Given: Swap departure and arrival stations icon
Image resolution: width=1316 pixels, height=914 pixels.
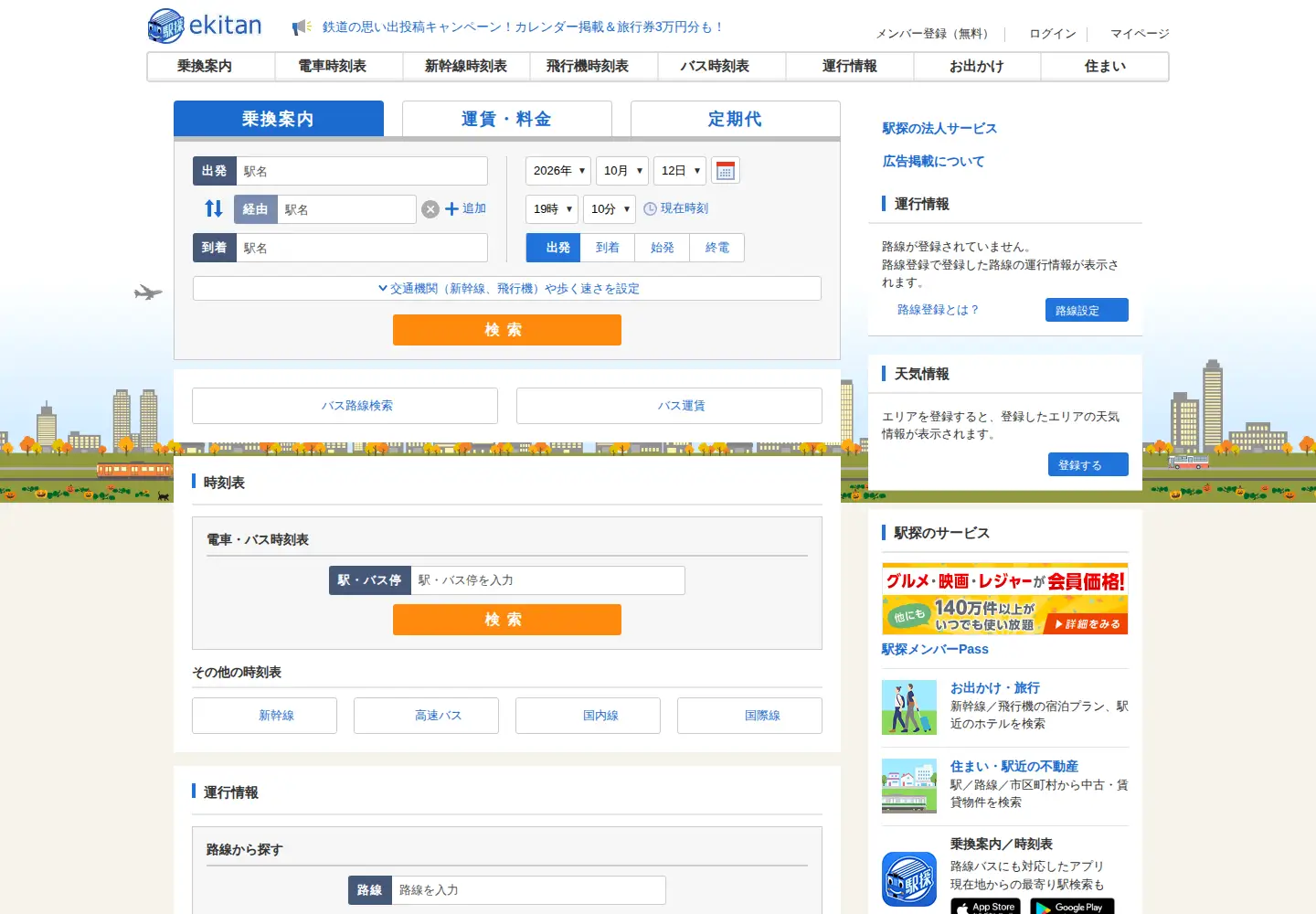Looking at the screenshot, I should pyautogui.click(x=214, y=208).
